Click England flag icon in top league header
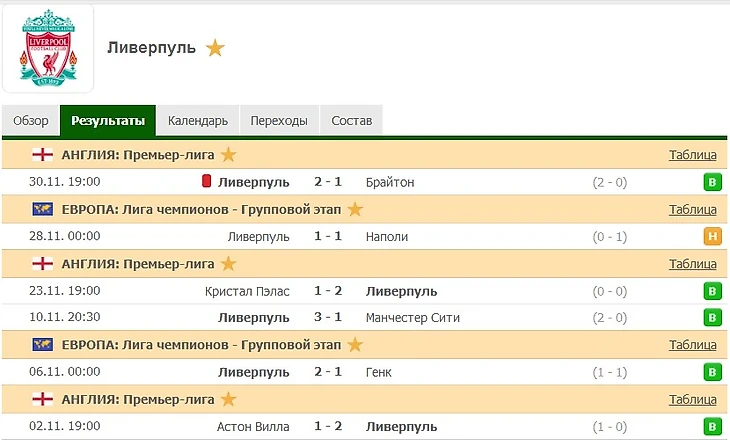Image resolution: width=730 pixels, height=440 pixels. [x=43, y=155]
